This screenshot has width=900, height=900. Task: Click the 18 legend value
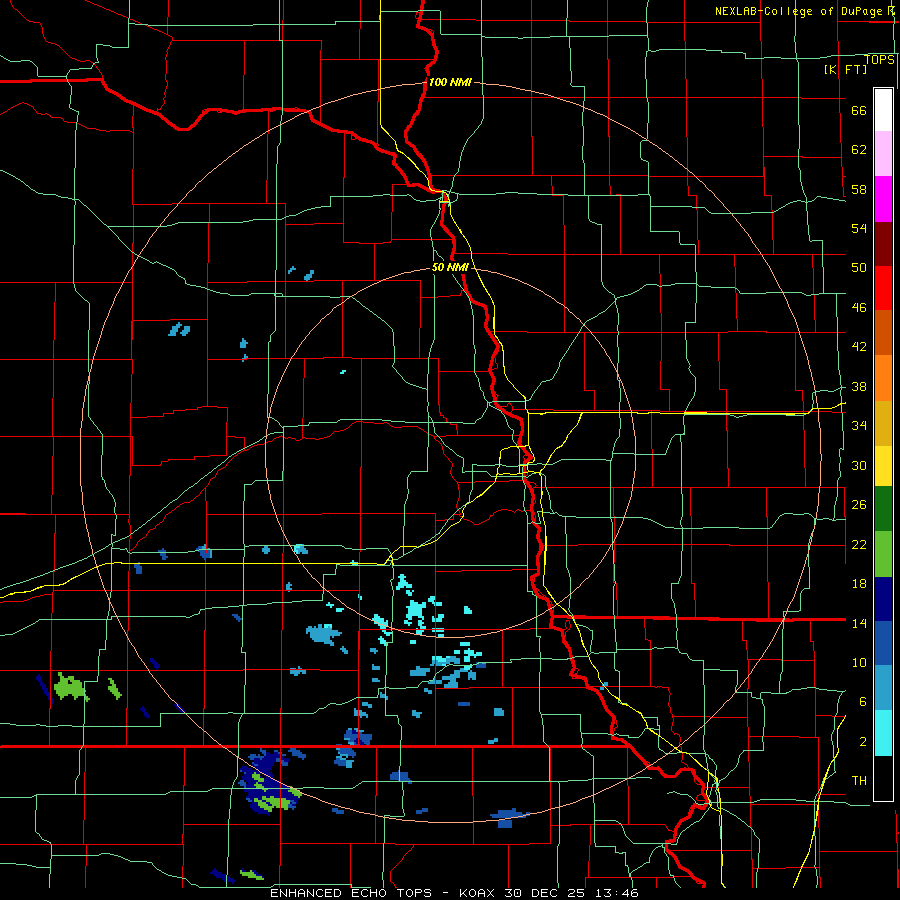point(859,584)
